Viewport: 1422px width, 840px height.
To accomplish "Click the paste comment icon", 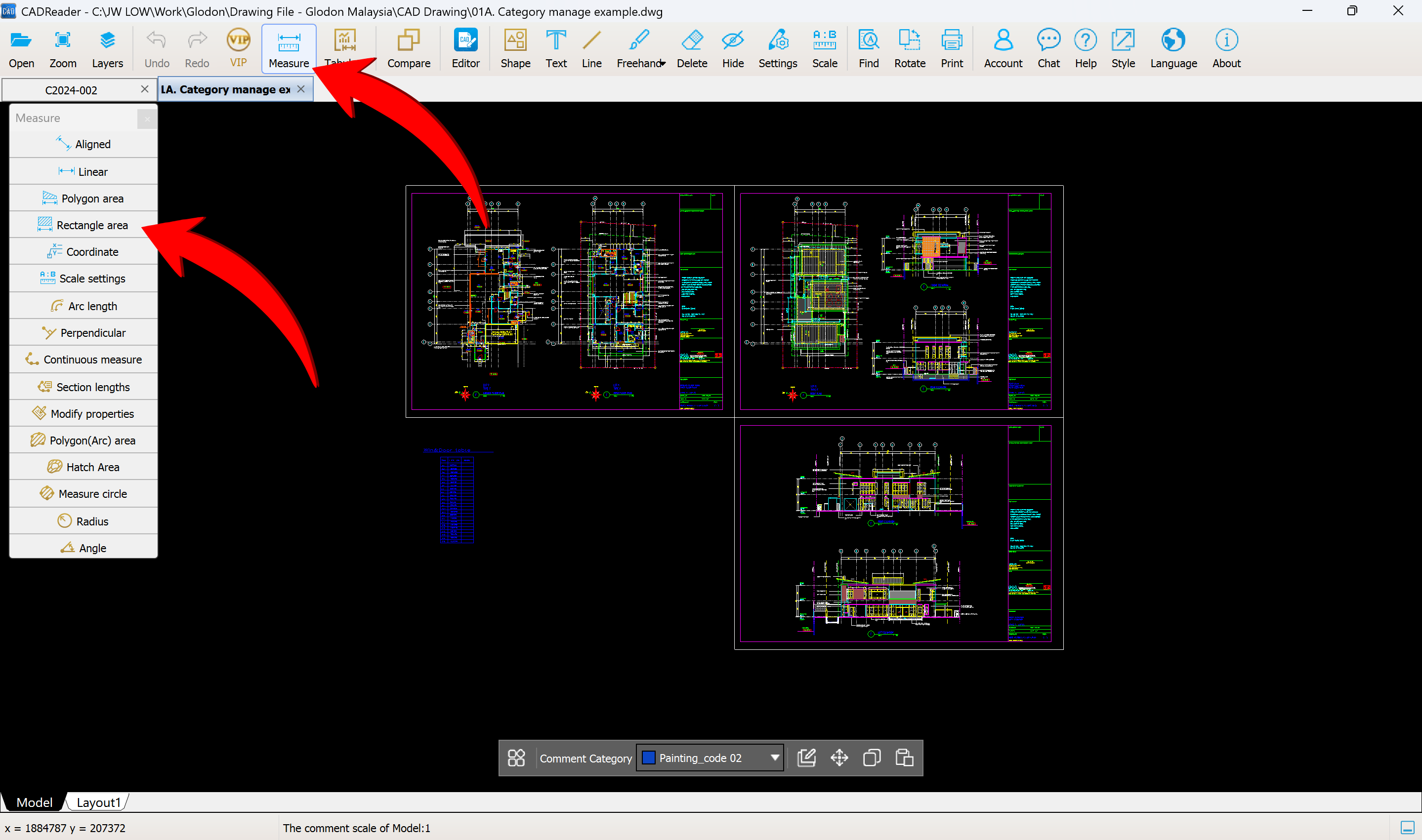I will coord(904,758).
